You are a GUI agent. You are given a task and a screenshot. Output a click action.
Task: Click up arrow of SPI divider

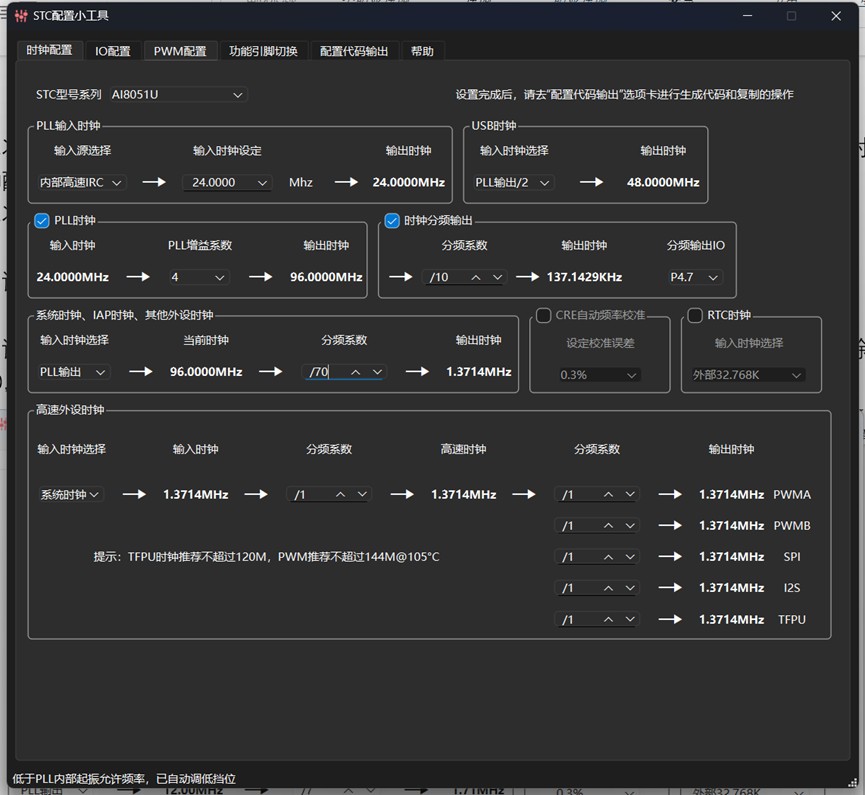(608, 557)
